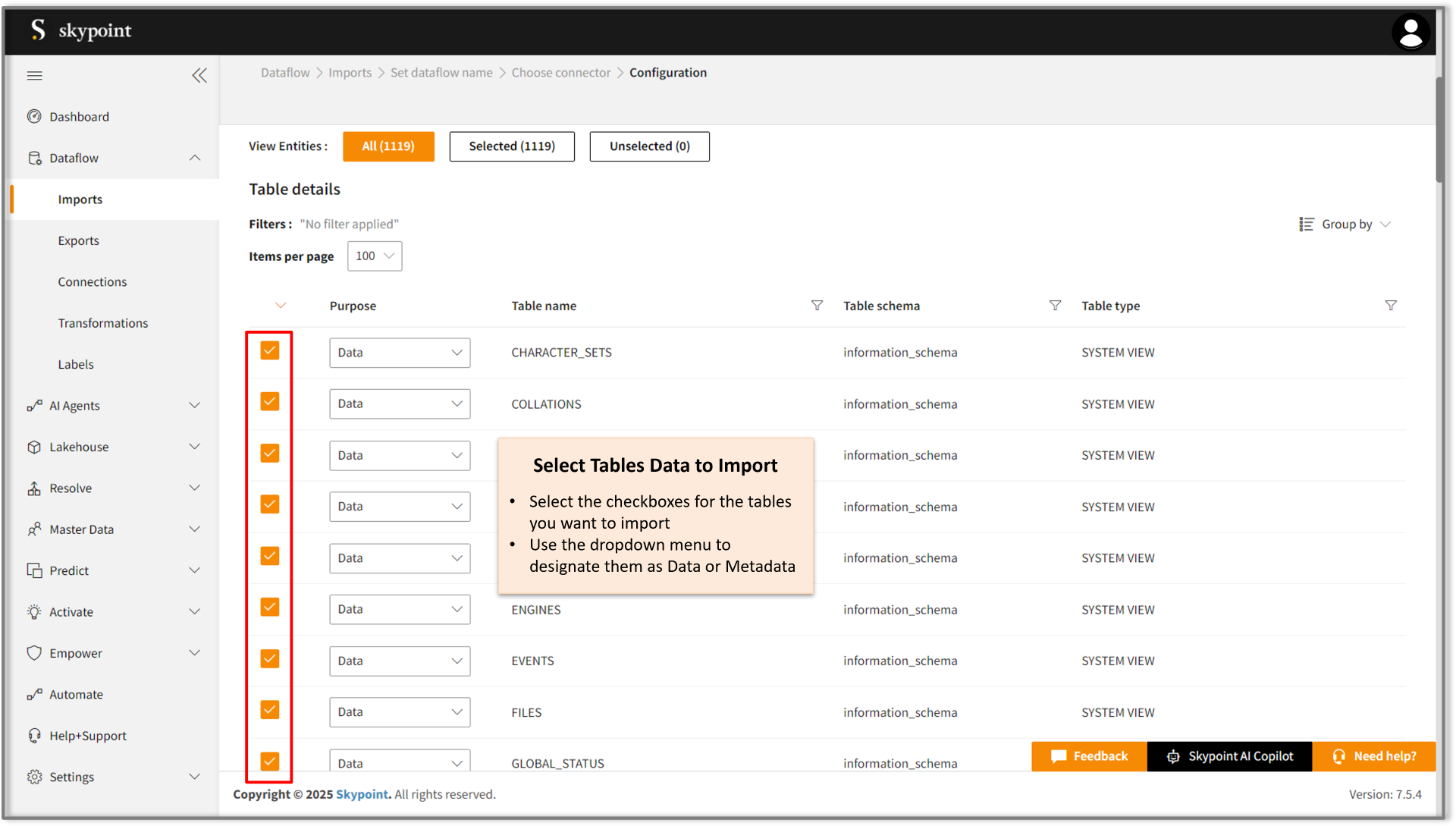
Task: Click the hamburger menu icon
Action: 35,75
